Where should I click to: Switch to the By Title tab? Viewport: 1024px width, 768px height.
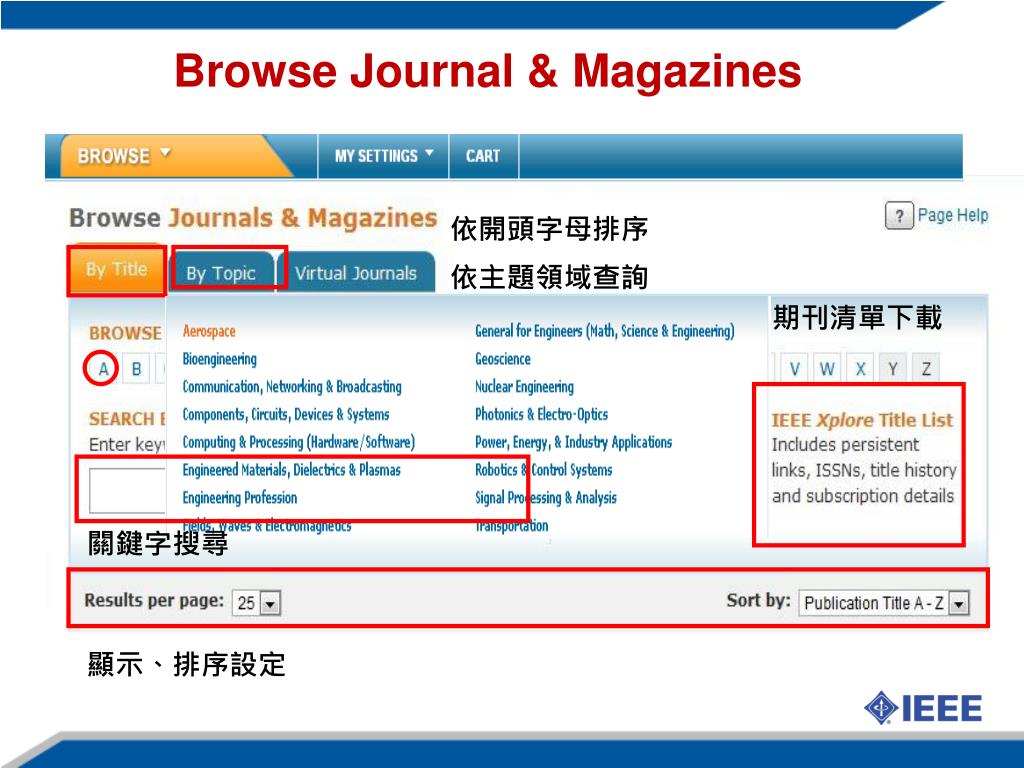click(116, 269)
